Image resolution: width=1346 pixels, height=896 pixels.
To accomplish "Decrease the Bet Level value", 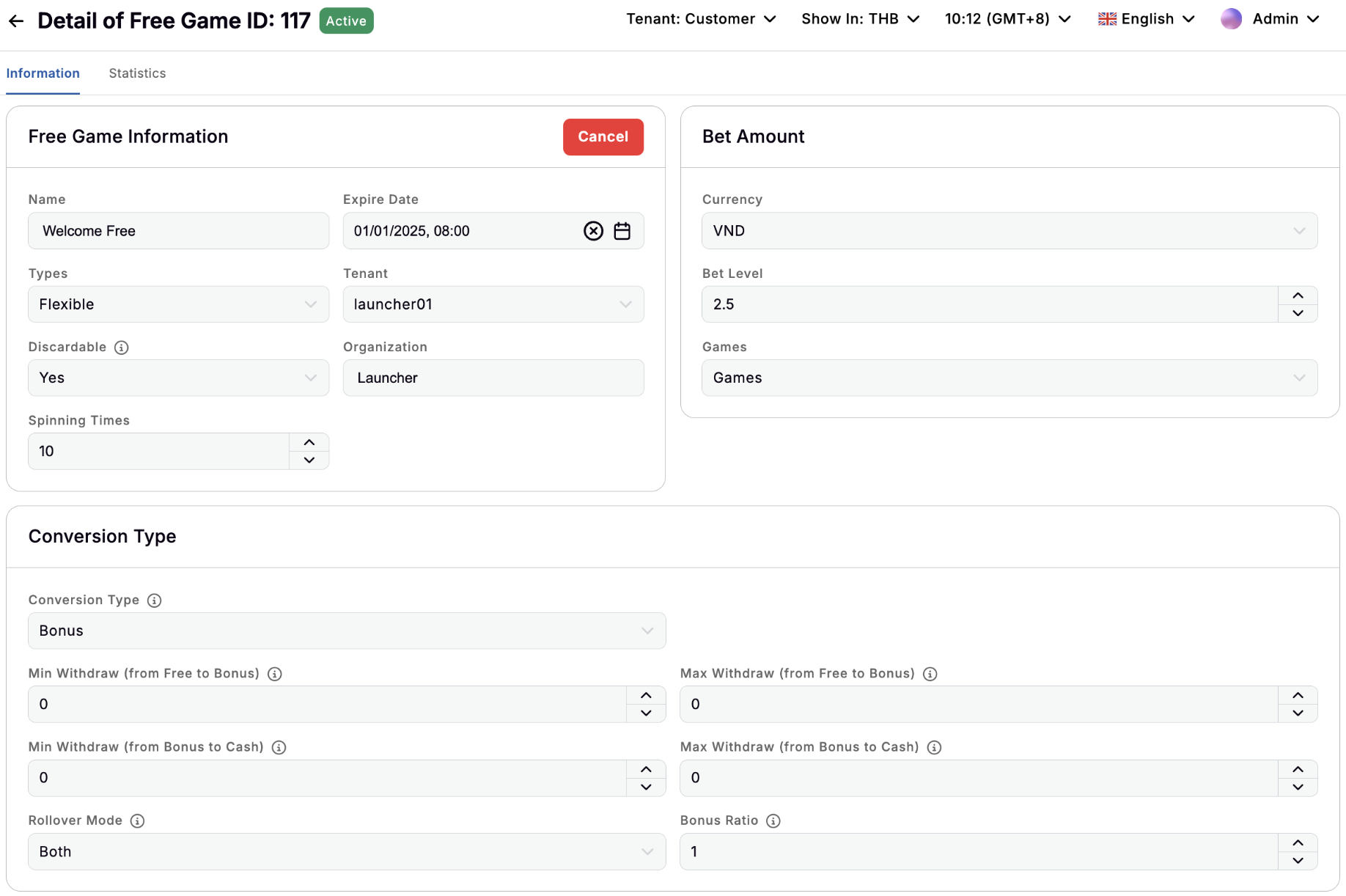I will (x=1298, y=313).
